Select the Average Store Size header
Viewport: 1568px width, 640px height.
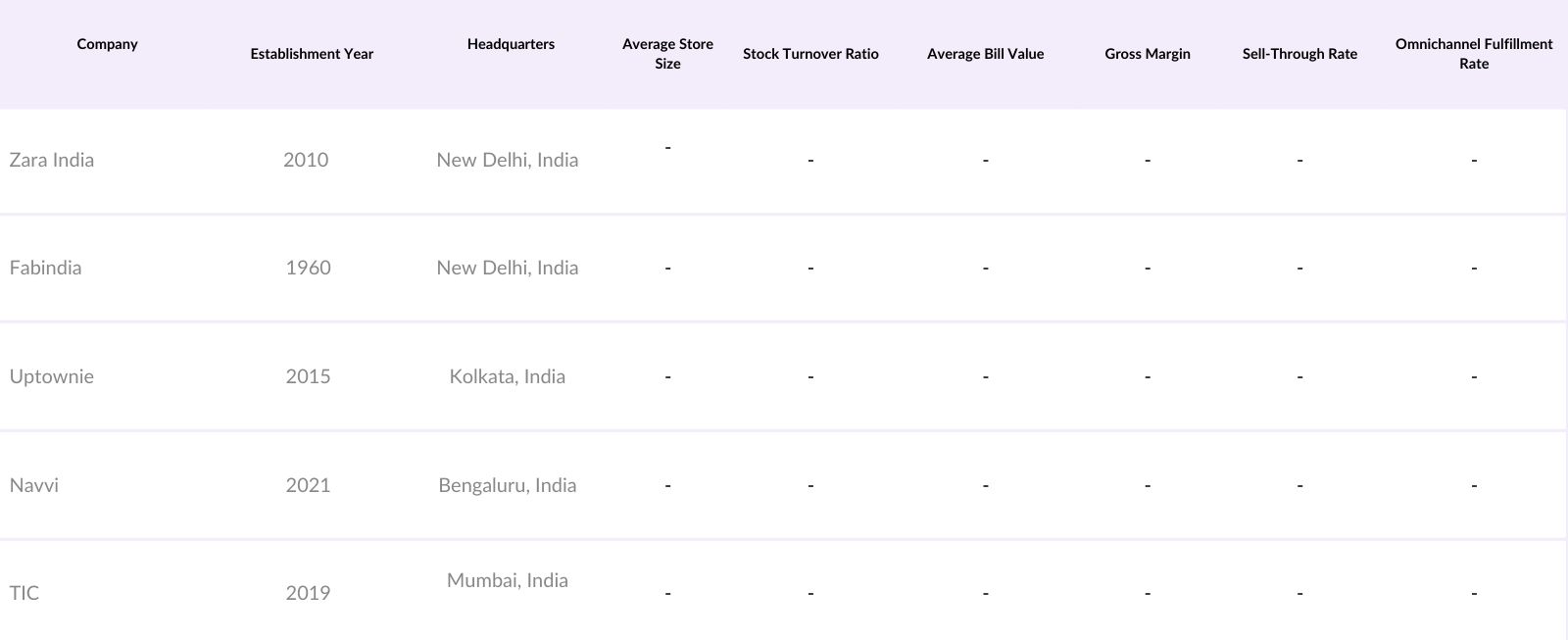[x=667, y=54]
